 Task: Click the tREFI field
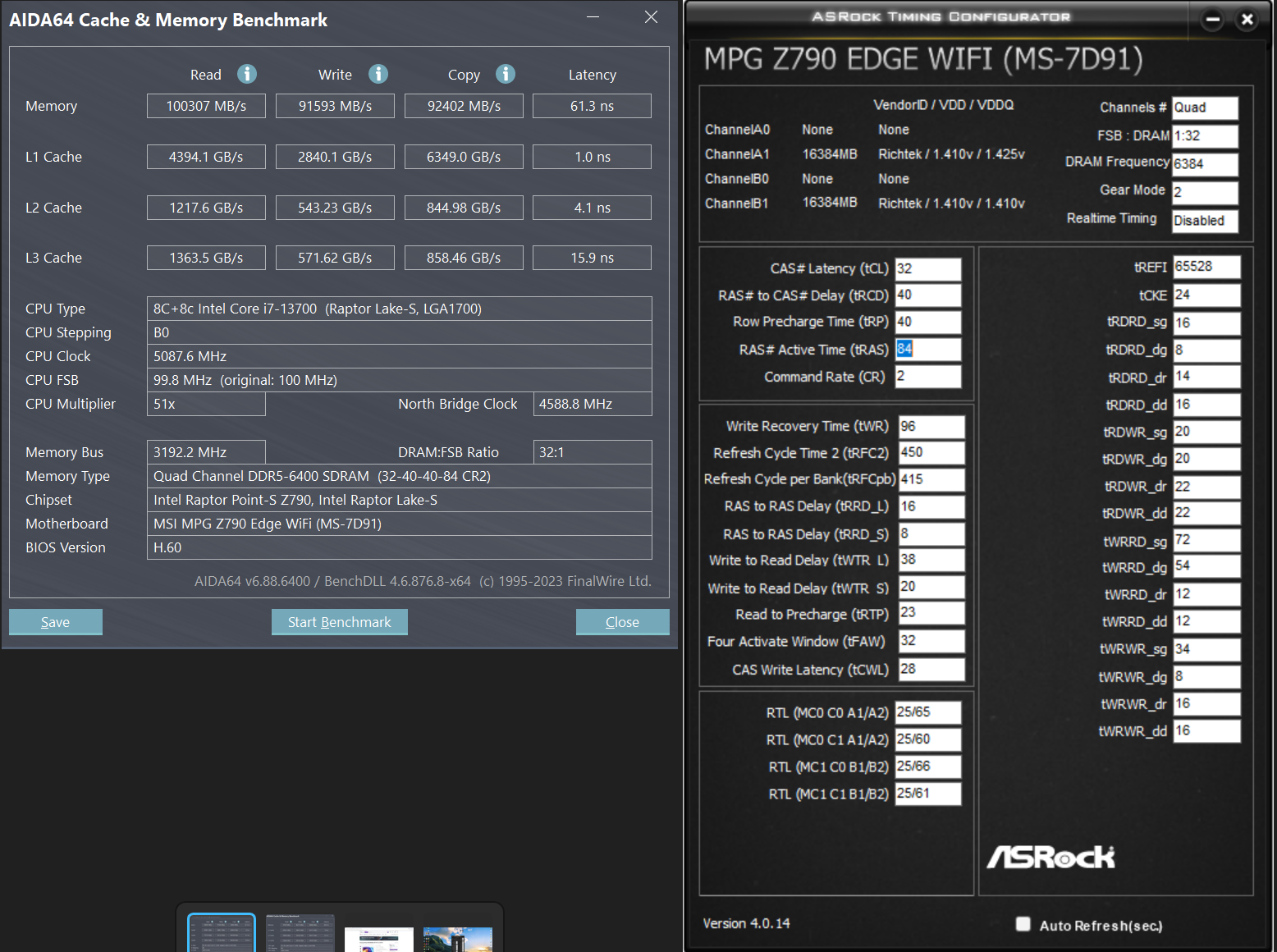click(x=1206, y=267)
